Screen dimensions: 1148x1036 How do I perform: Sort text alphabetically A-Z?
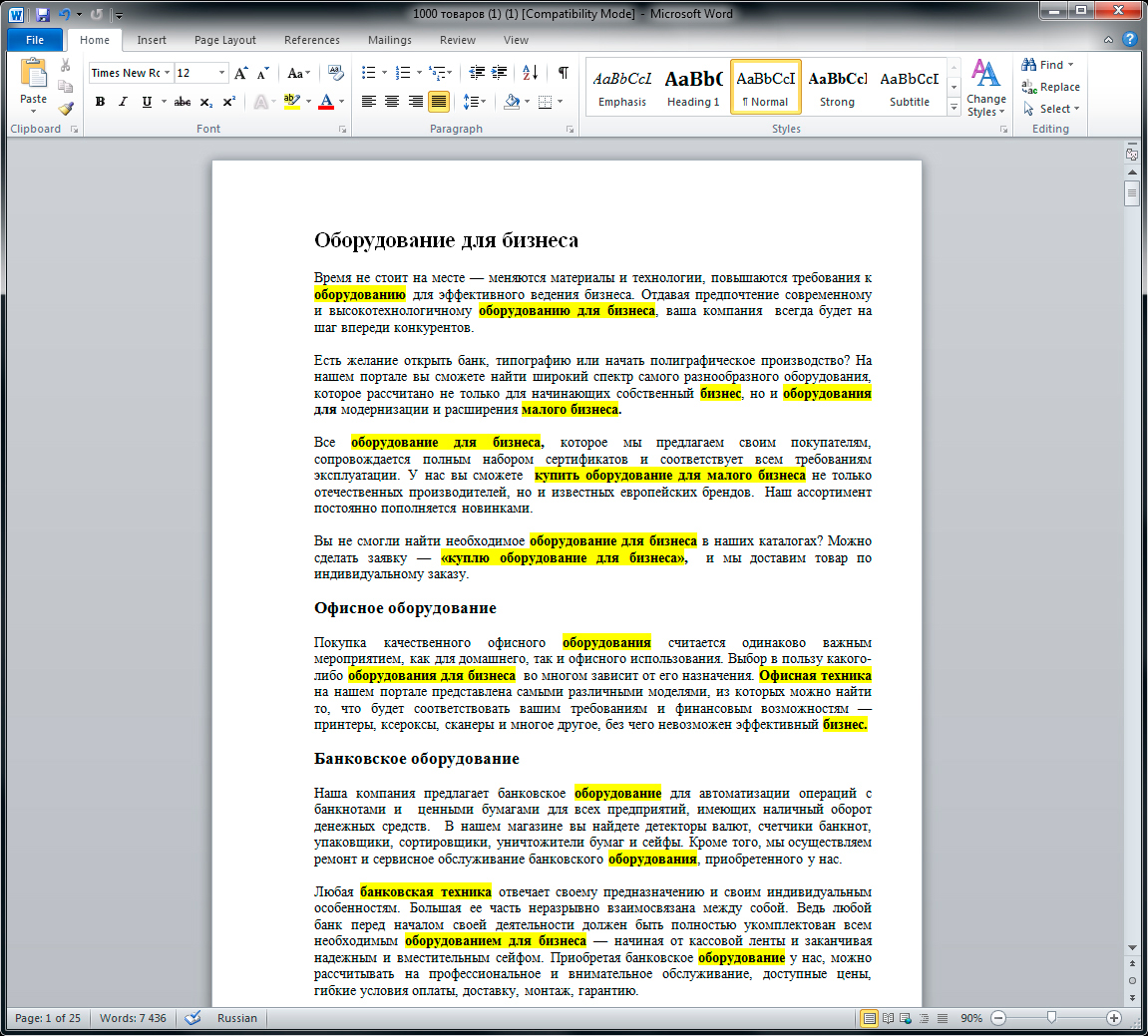[x=531, y=73]
